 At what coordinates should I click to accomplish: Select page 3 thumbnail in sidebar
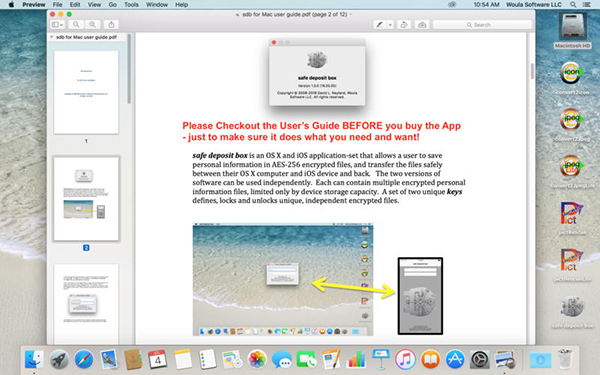point(86,304)
